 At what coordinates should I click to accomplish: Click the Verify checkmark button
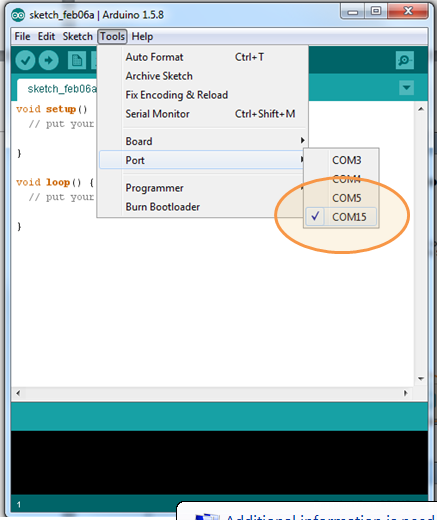(x=25, y=60)
